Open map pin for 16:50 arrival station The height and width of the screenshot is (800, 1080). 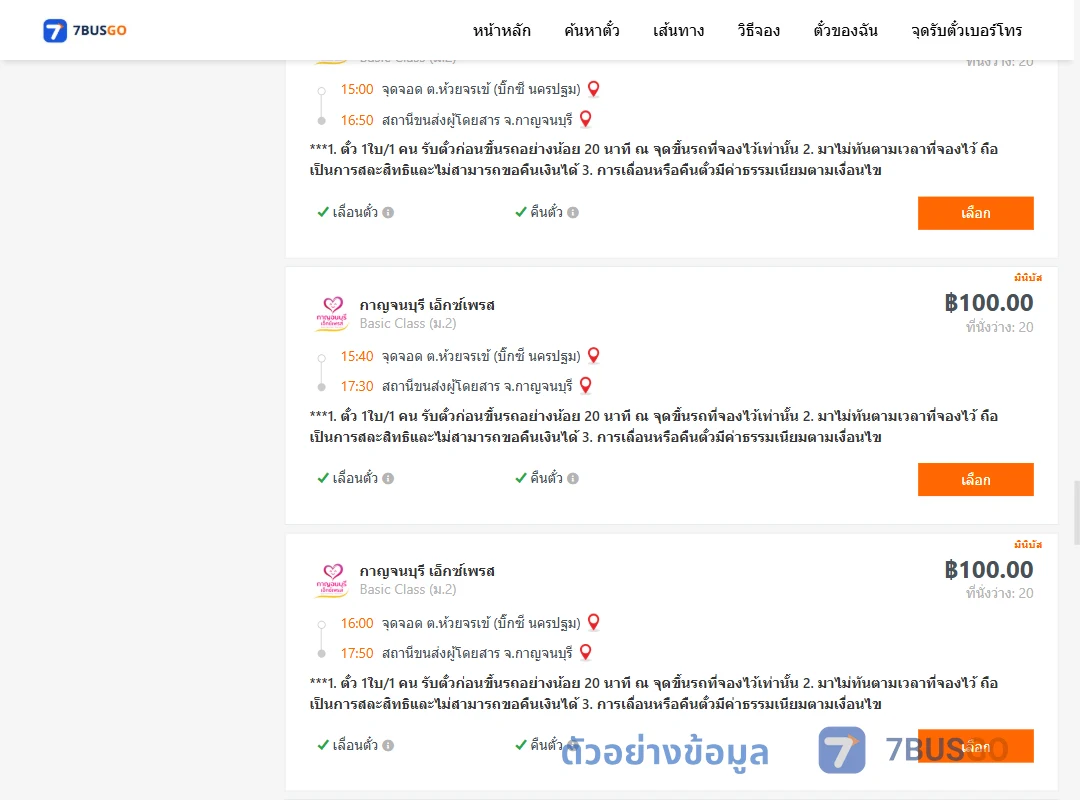pyautogui.click(x=585, y=119)
